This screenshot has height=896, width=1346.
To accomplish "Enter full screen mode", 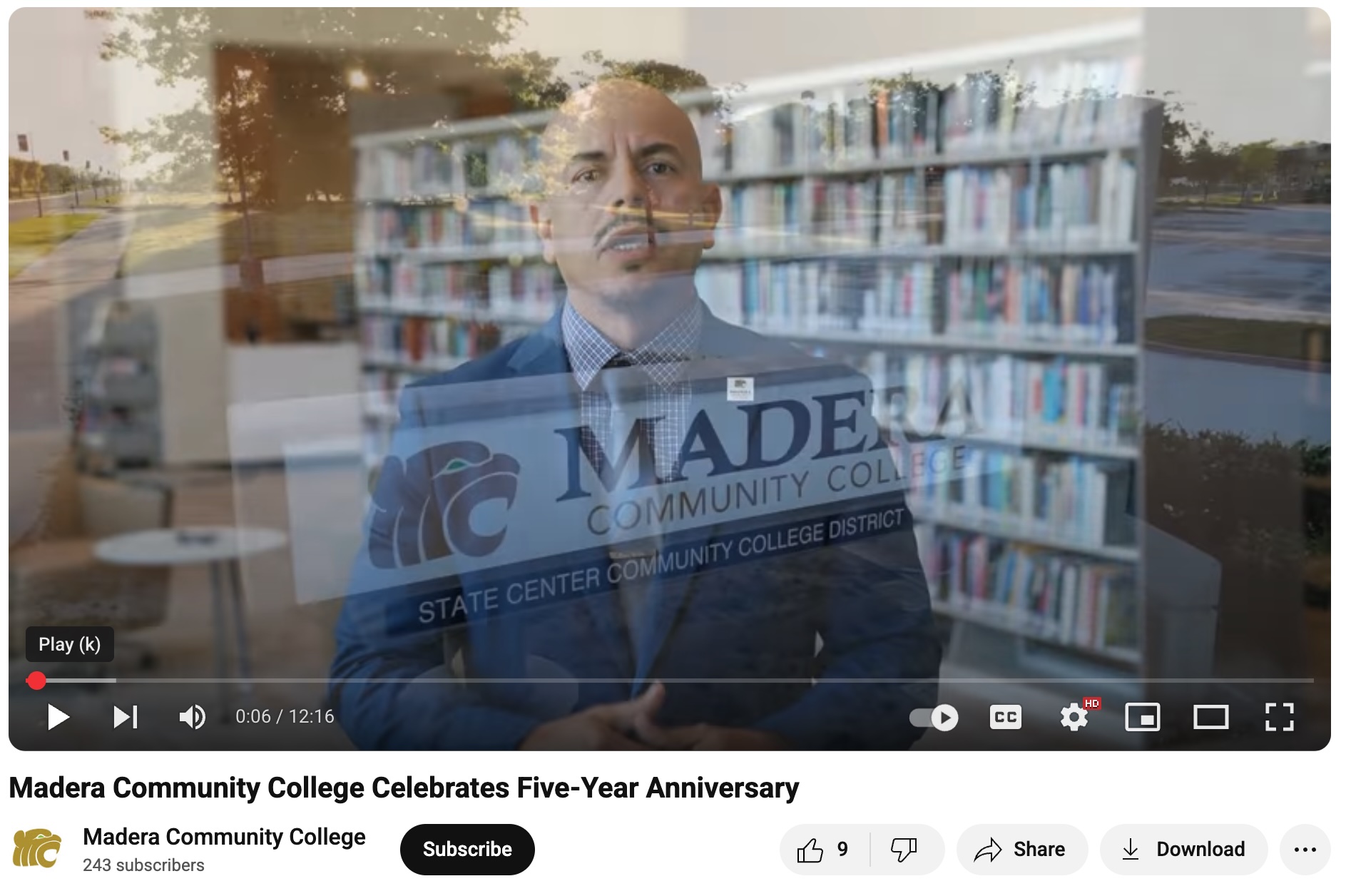I will [x=1280, y=717].
